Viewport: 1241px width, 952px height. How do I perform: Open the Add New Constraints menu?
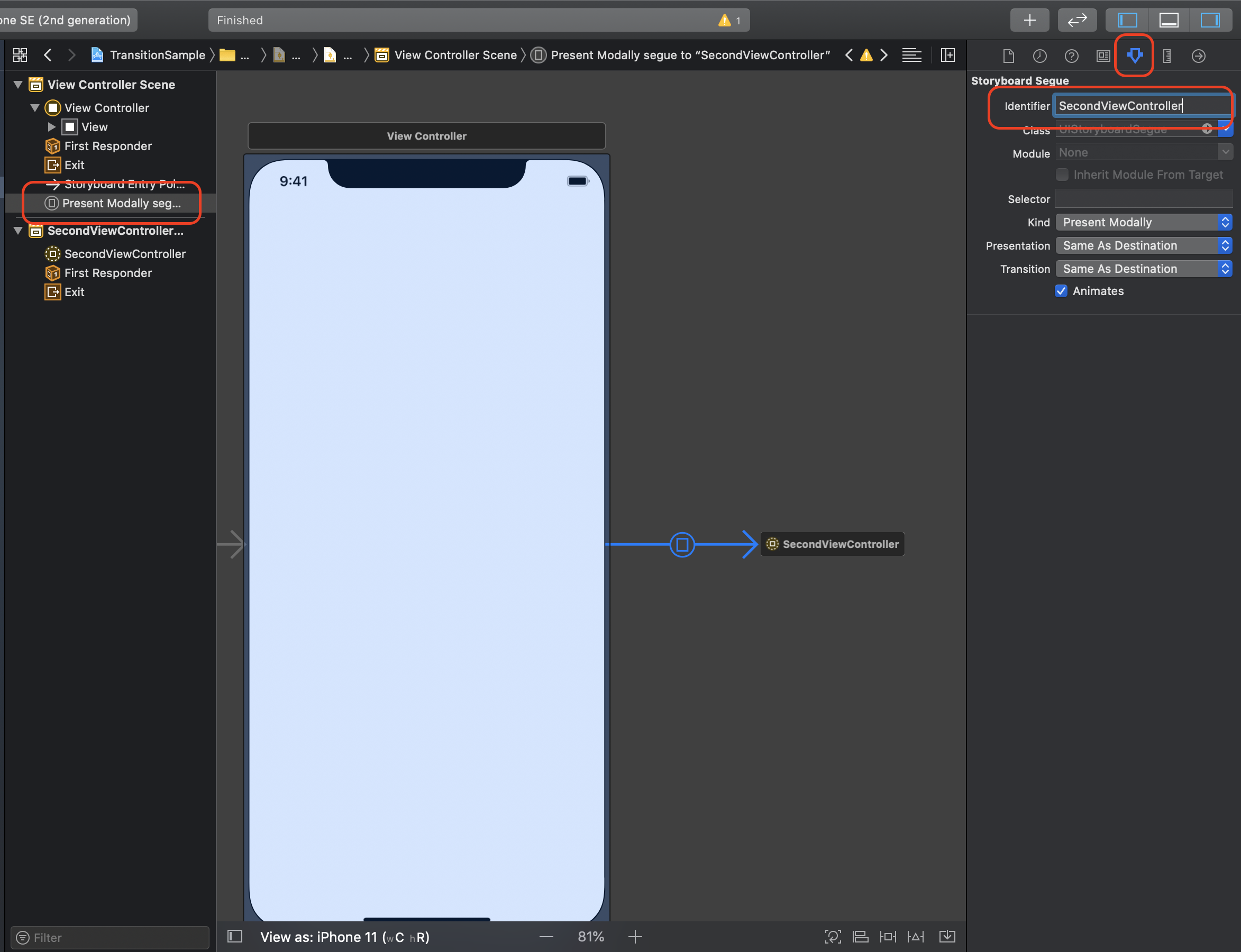click(x=888, y=937)
